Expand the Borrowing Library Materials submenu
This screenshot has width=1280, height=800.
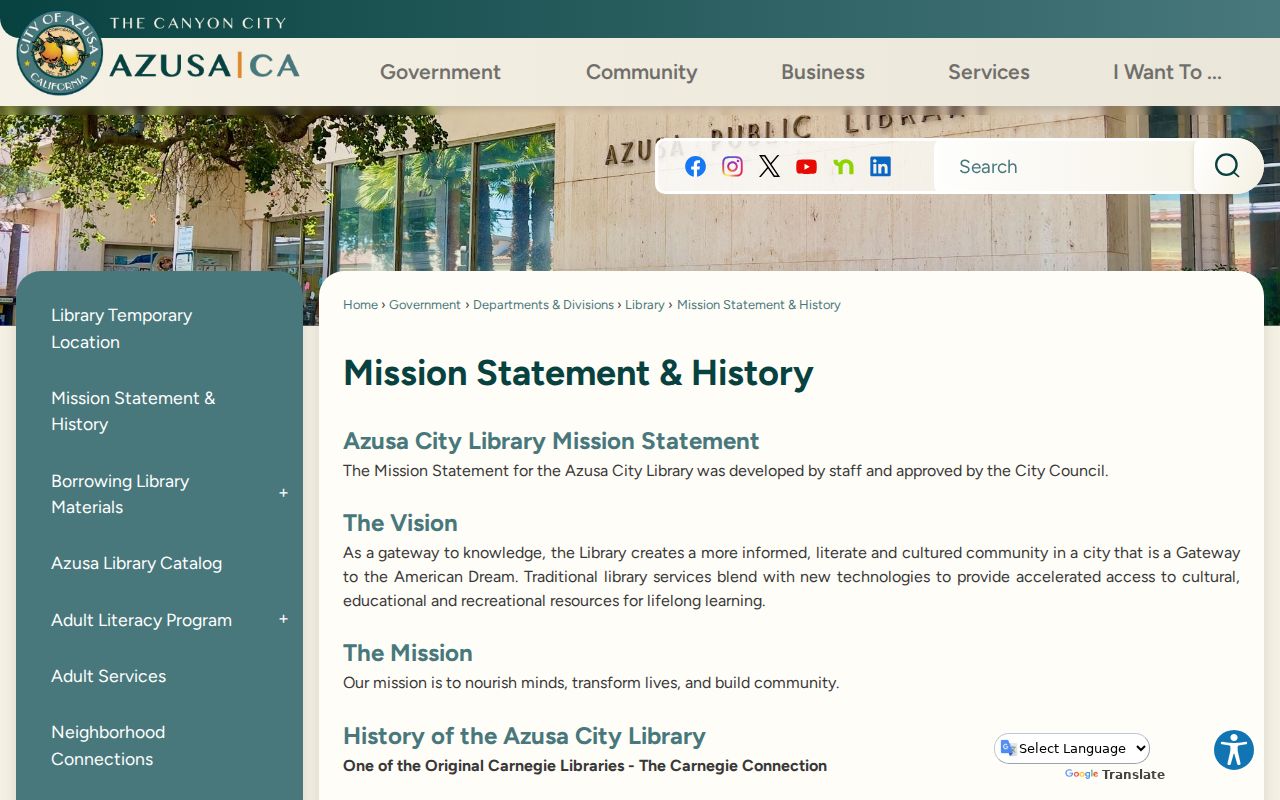(x=283, y=493)
